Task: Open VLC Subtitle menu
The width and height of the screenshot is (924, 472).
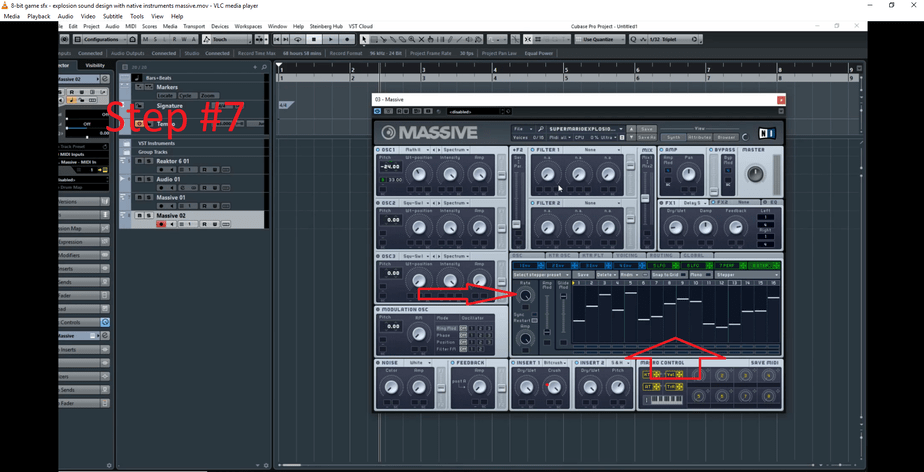Action: coord(115,16)
